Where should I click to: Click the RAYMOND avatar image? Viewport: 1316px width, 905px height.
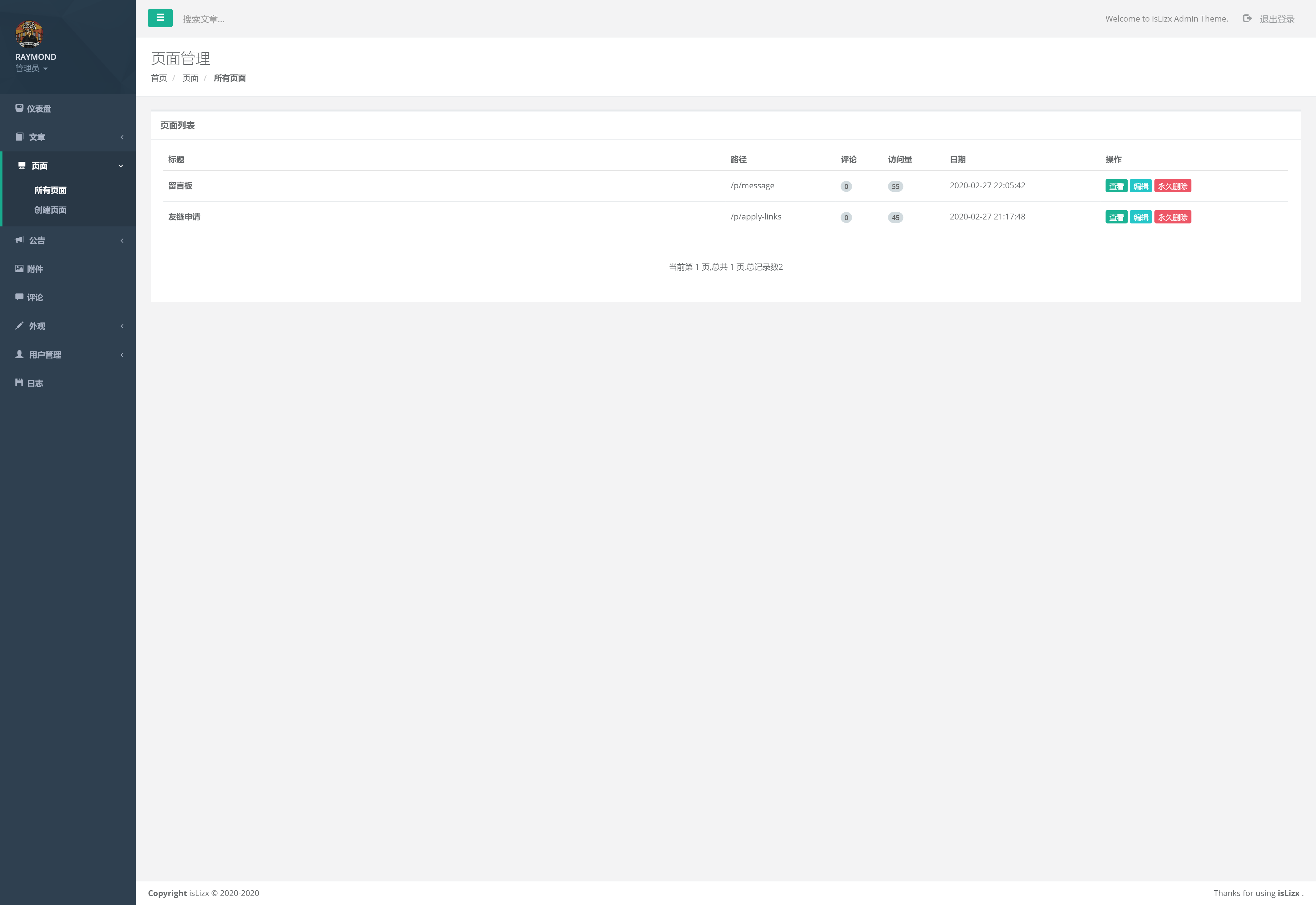coord(29,34)
